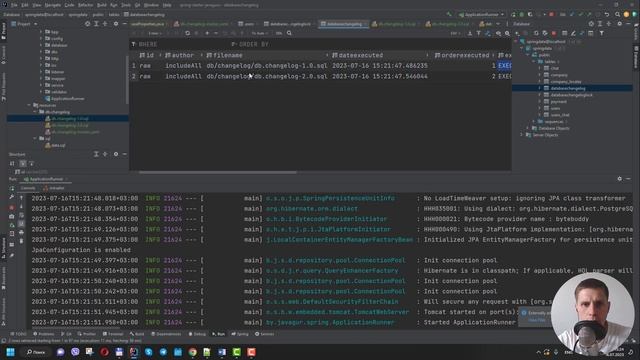Select data.sql in the Project tree
The image size is (640, 360).
coord(55,145)
